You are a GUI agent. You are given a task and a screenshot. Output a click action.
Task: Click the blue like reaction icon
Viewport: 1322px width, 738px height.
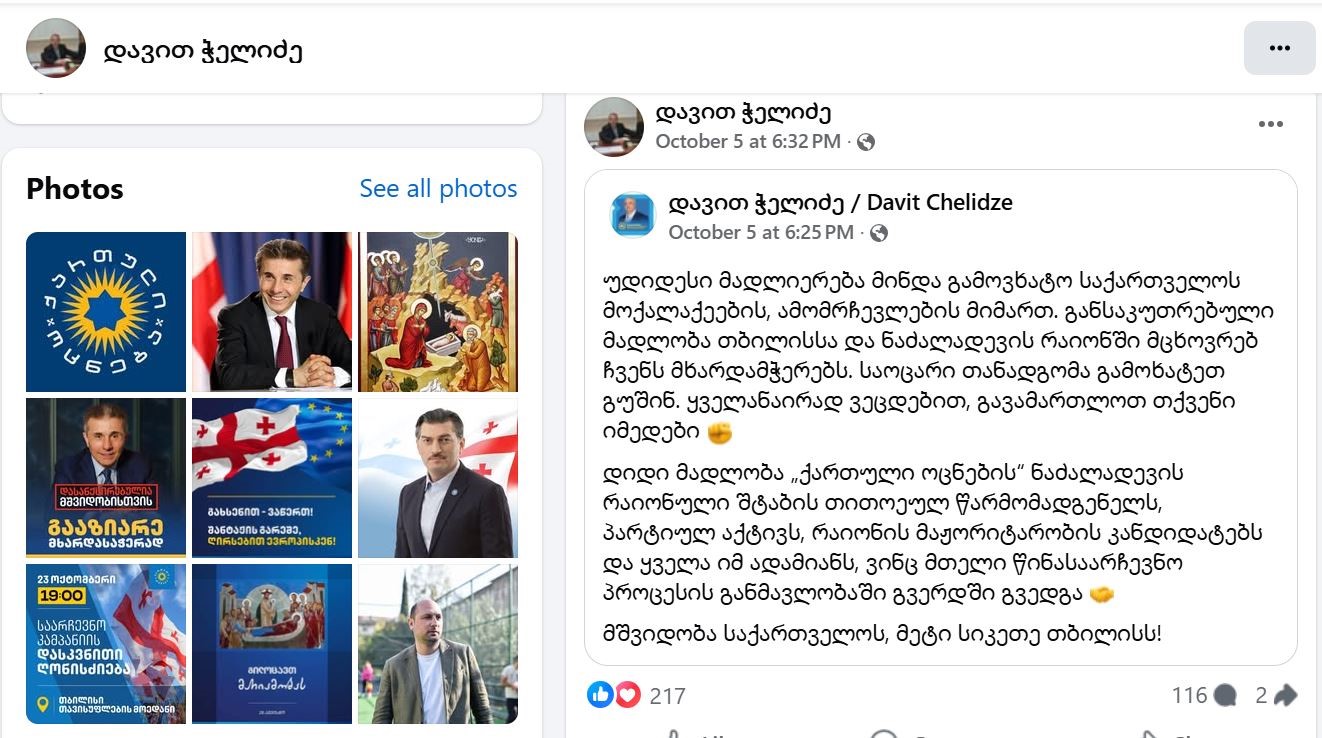(600, 694)
